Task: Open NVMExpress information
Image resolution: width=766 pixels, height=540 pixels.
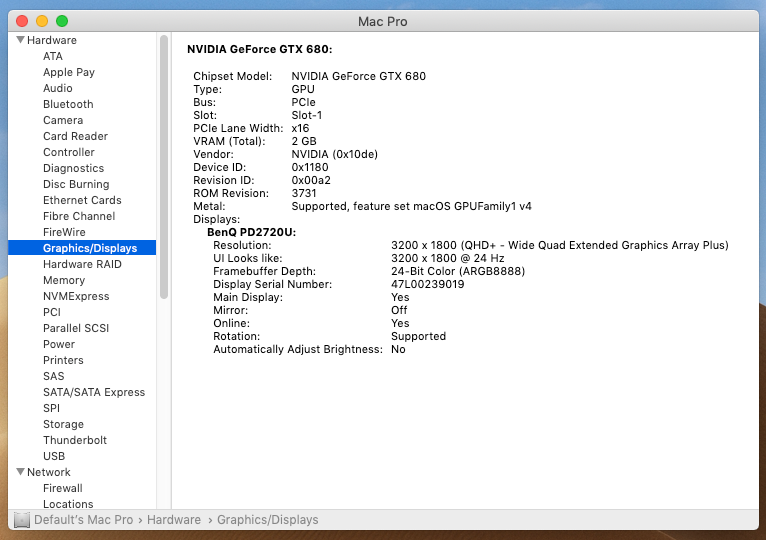Action: tap(76, 296)
